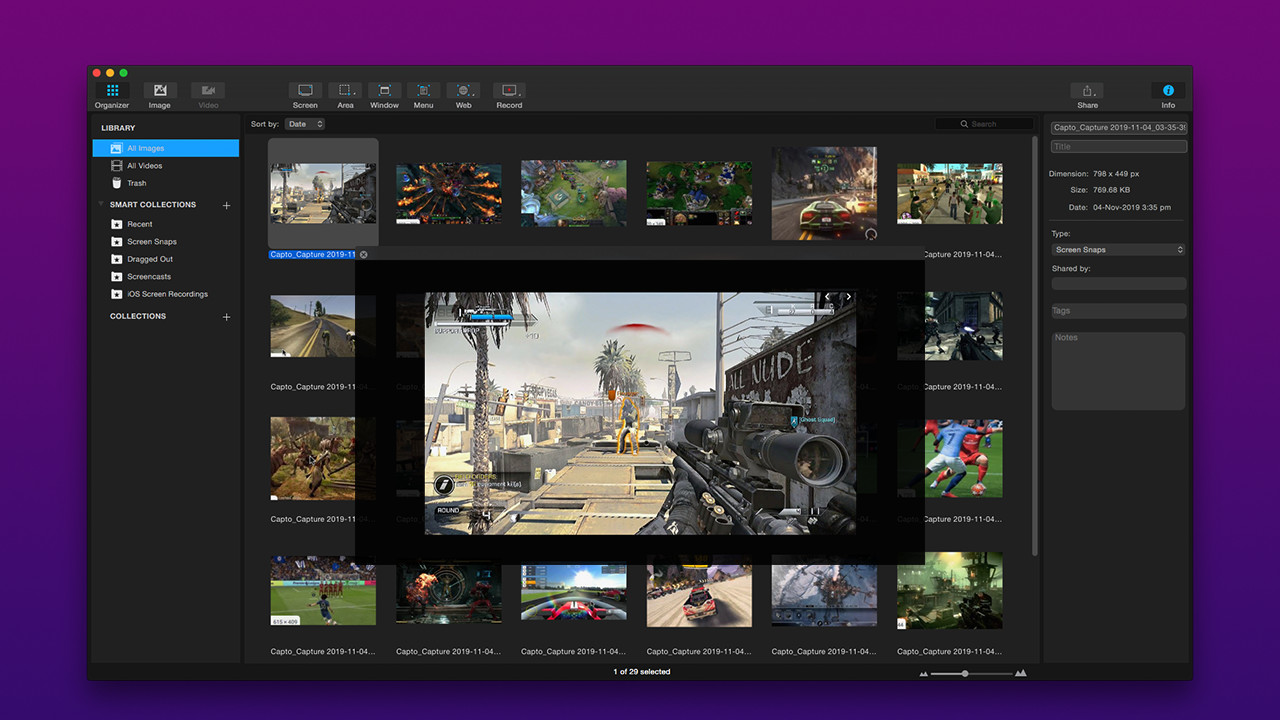Open the Type selector showing Screen Snaps

click(x=1118, y=249)
